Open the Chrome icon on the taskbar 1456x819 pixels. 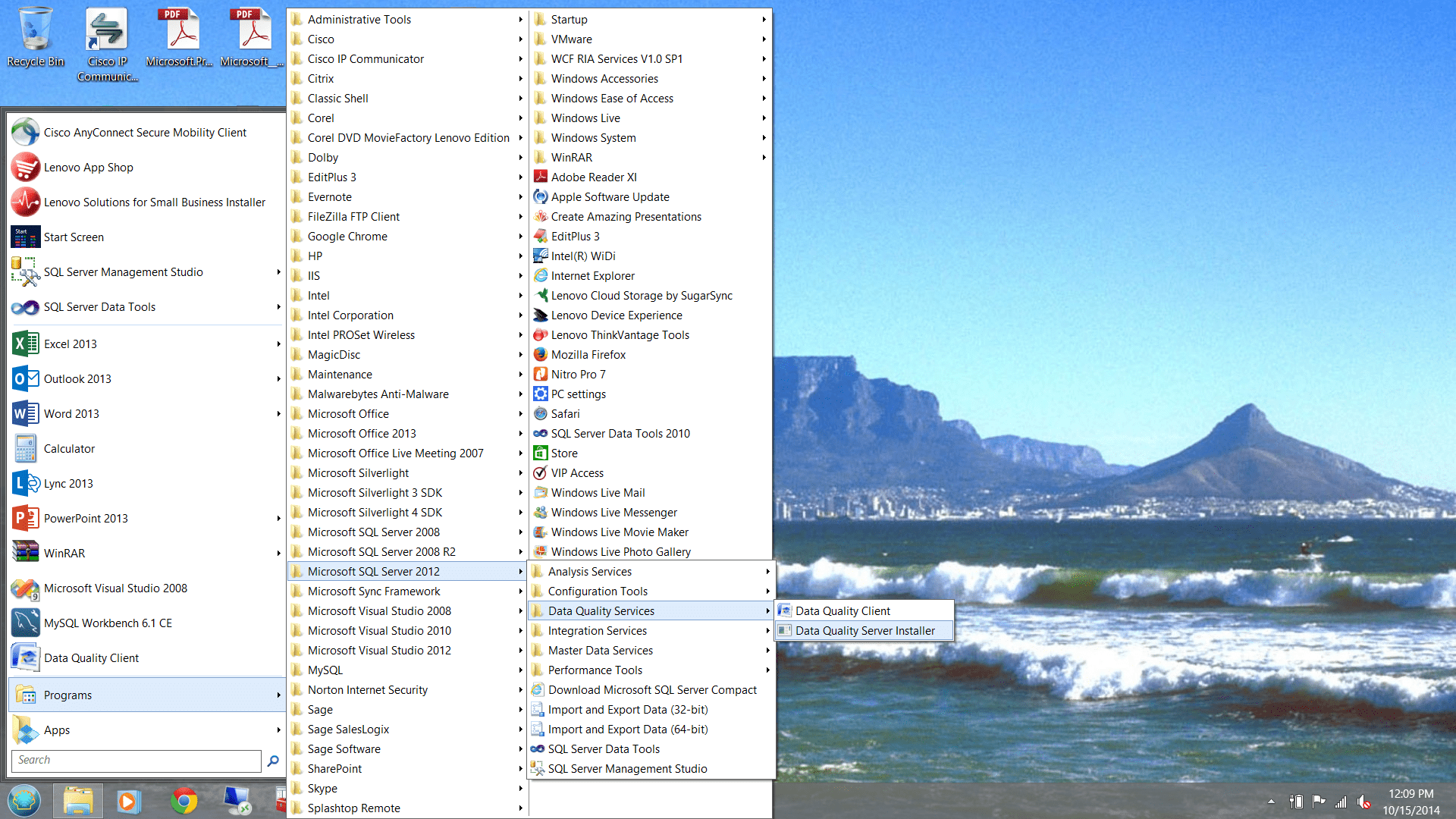(184, 801)
